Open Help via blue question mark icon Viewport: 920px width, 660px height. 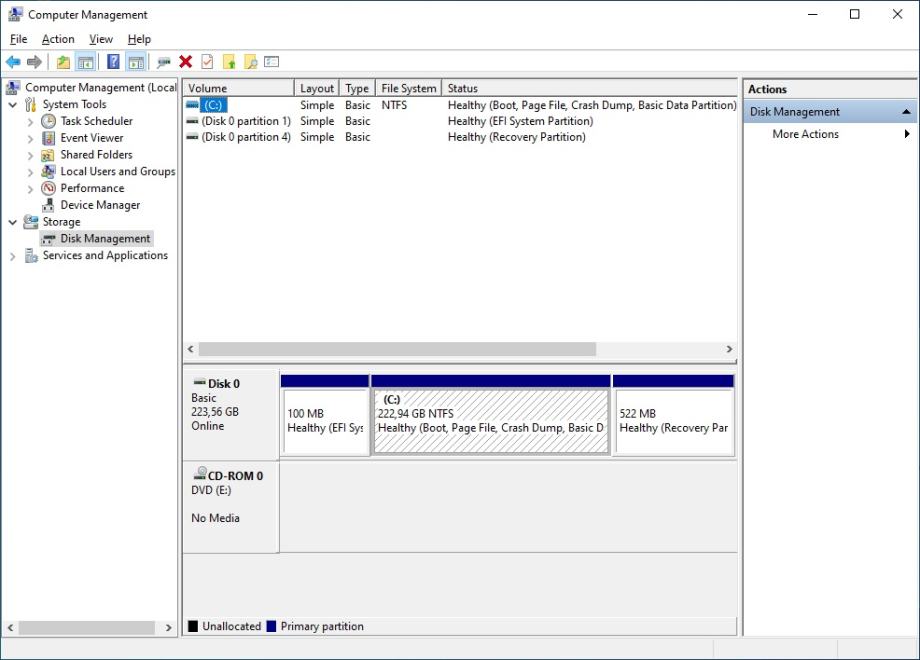(113, 62)
